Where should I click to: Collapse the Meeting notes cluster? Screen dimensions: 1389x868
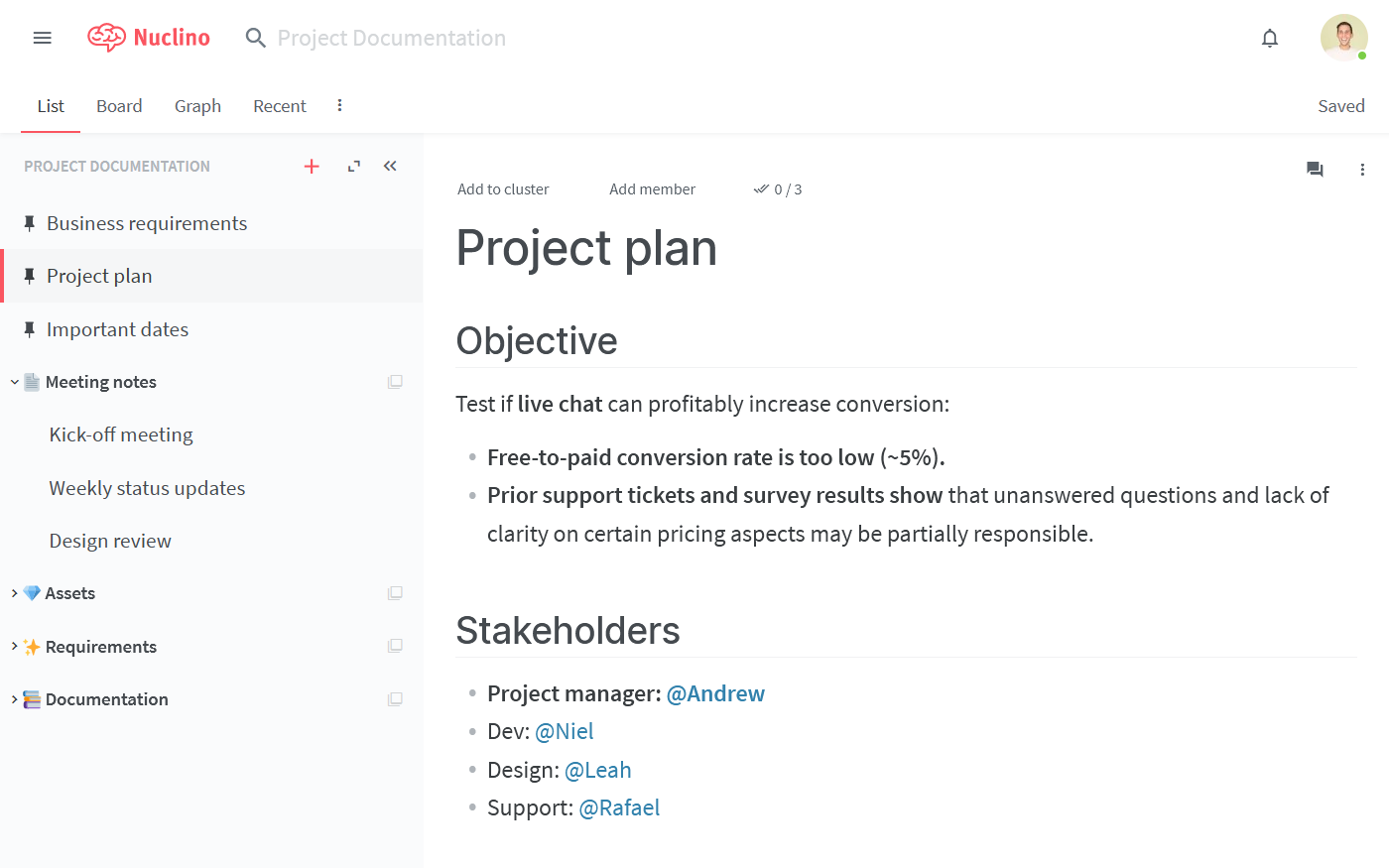click(13, 381)
